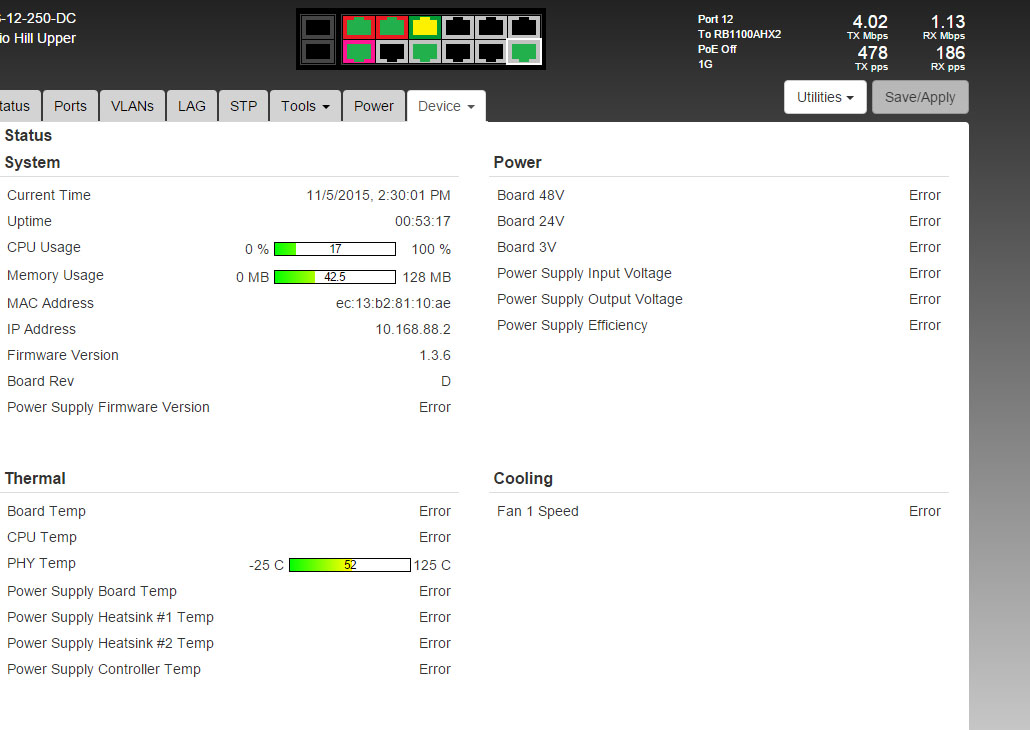Select the yellow port in the switch diagram
1030x730 pixels.
click(425, 27)
